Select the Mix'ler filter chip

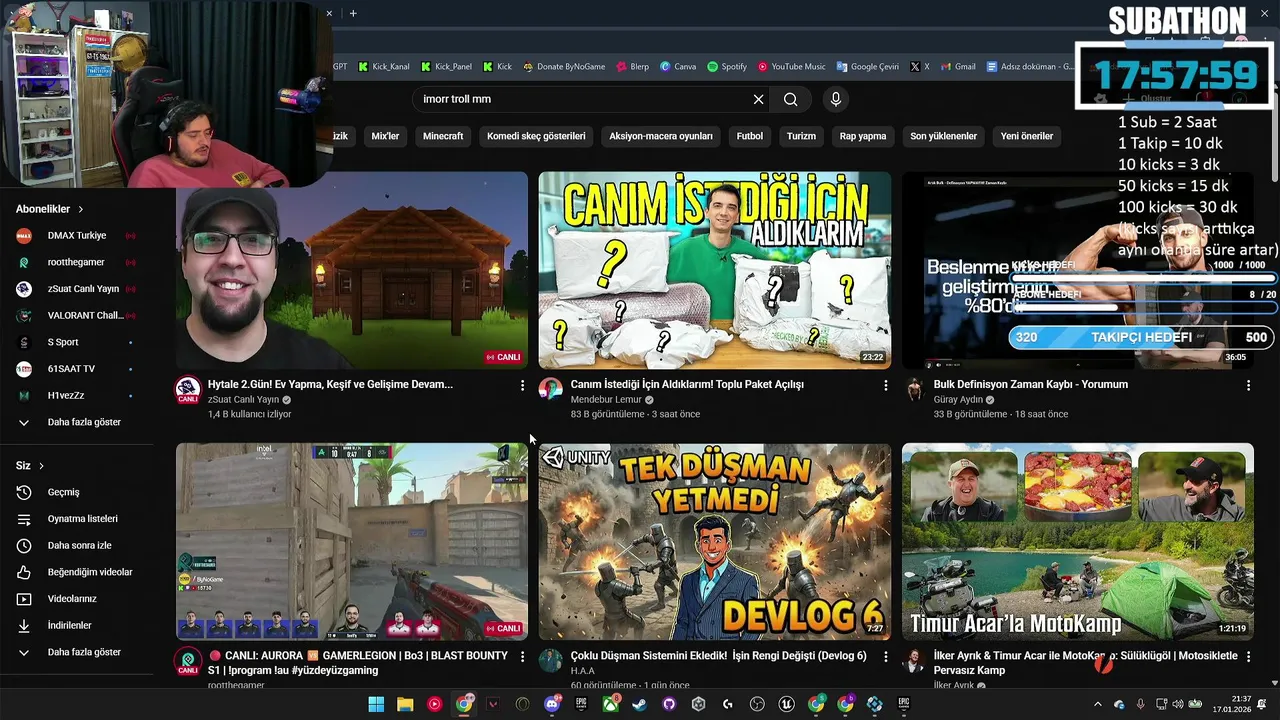point(385,136)
